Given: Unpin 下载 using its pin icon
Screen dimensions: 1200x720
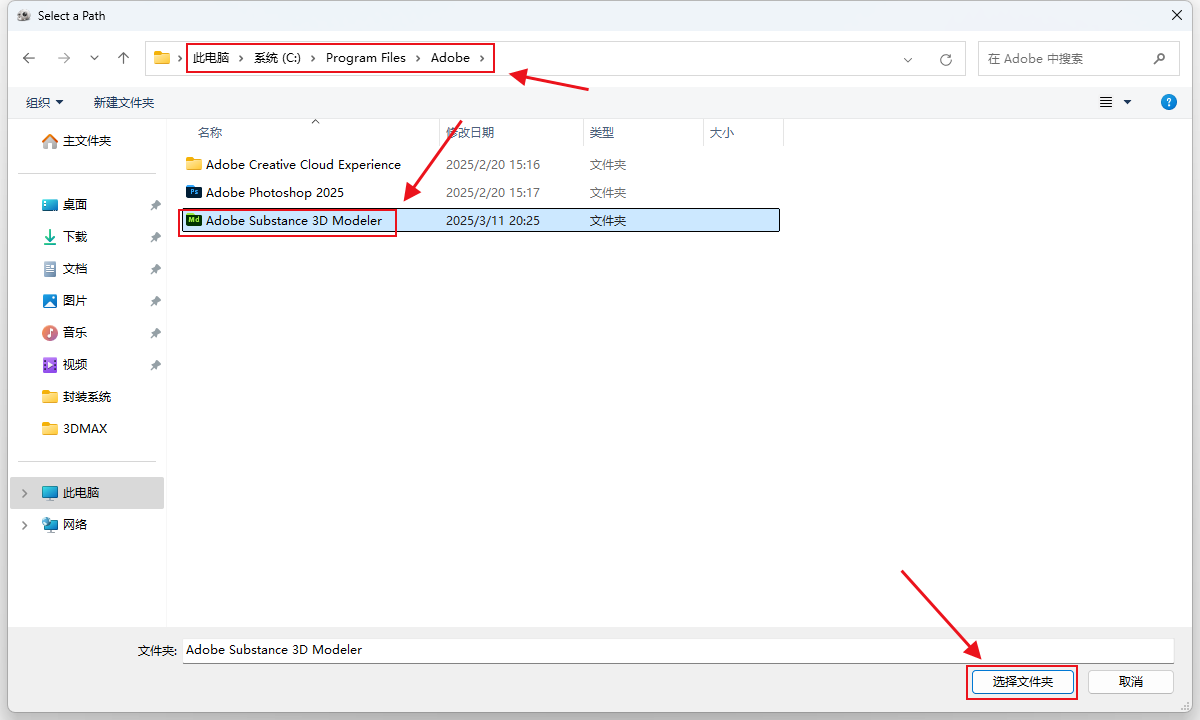Looking at the screenshot, I should [155, 237].
